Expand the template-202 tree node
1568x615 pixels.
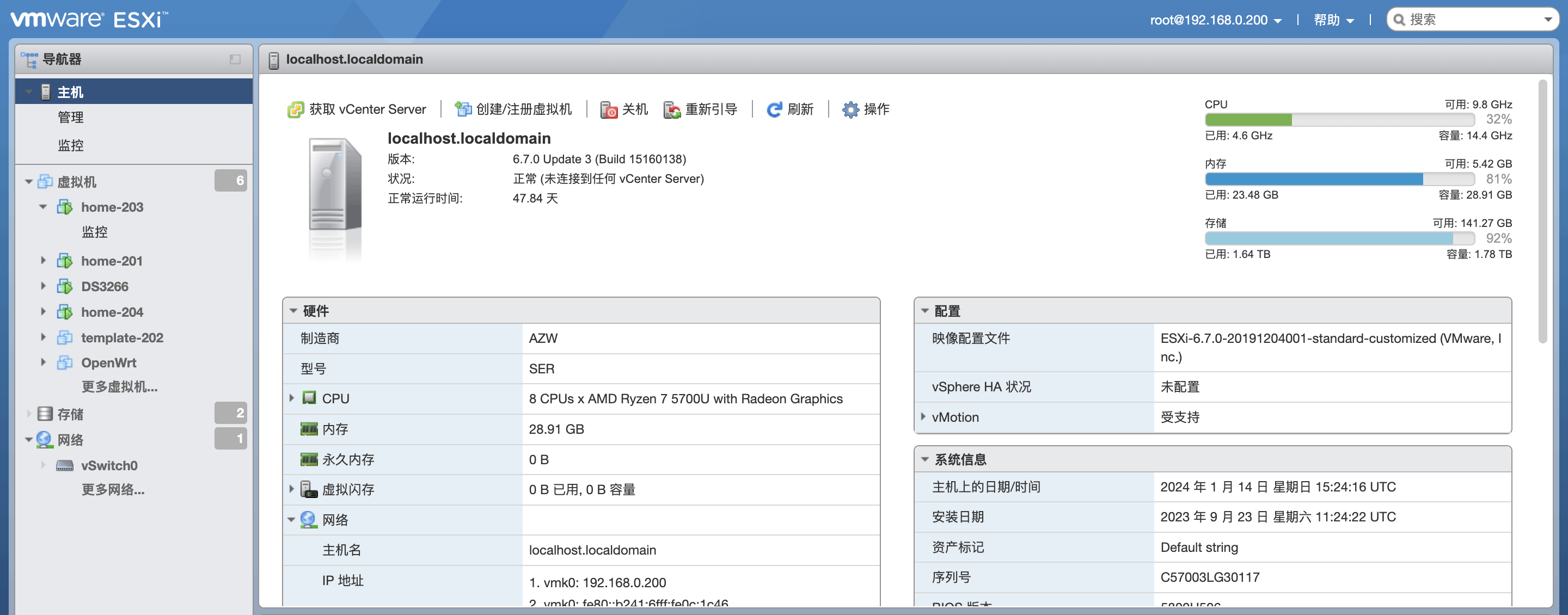(43, 337)
